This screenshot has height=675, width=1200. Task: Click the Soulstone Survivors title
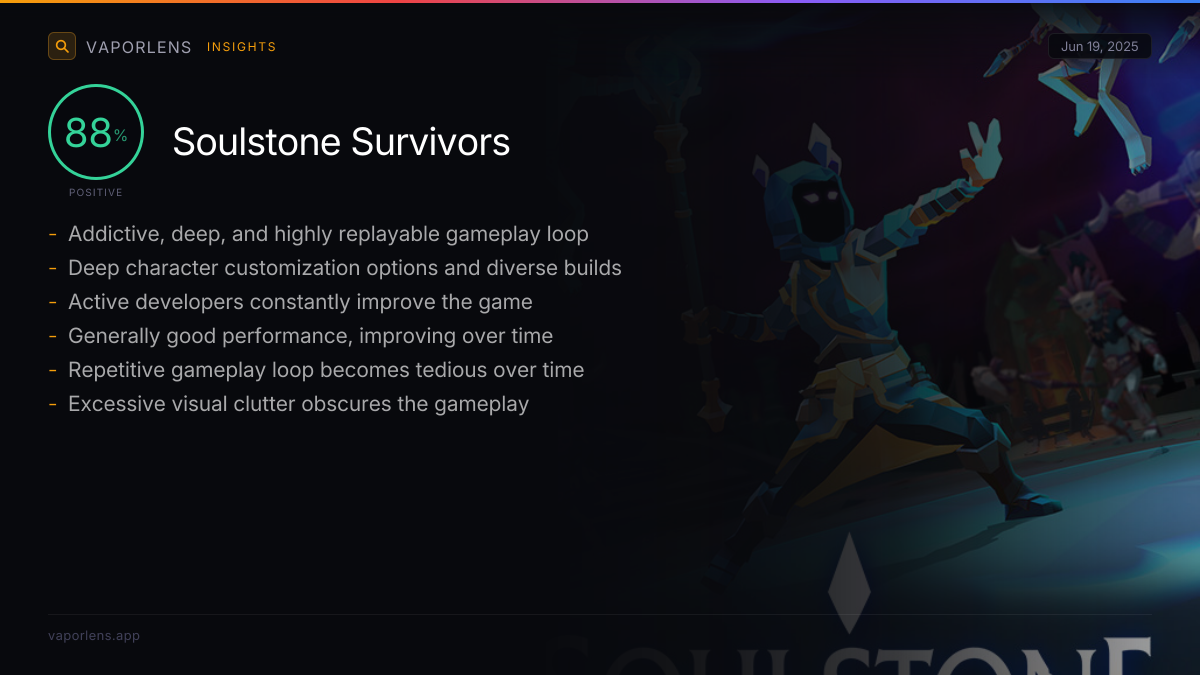[x=341, y=142]
